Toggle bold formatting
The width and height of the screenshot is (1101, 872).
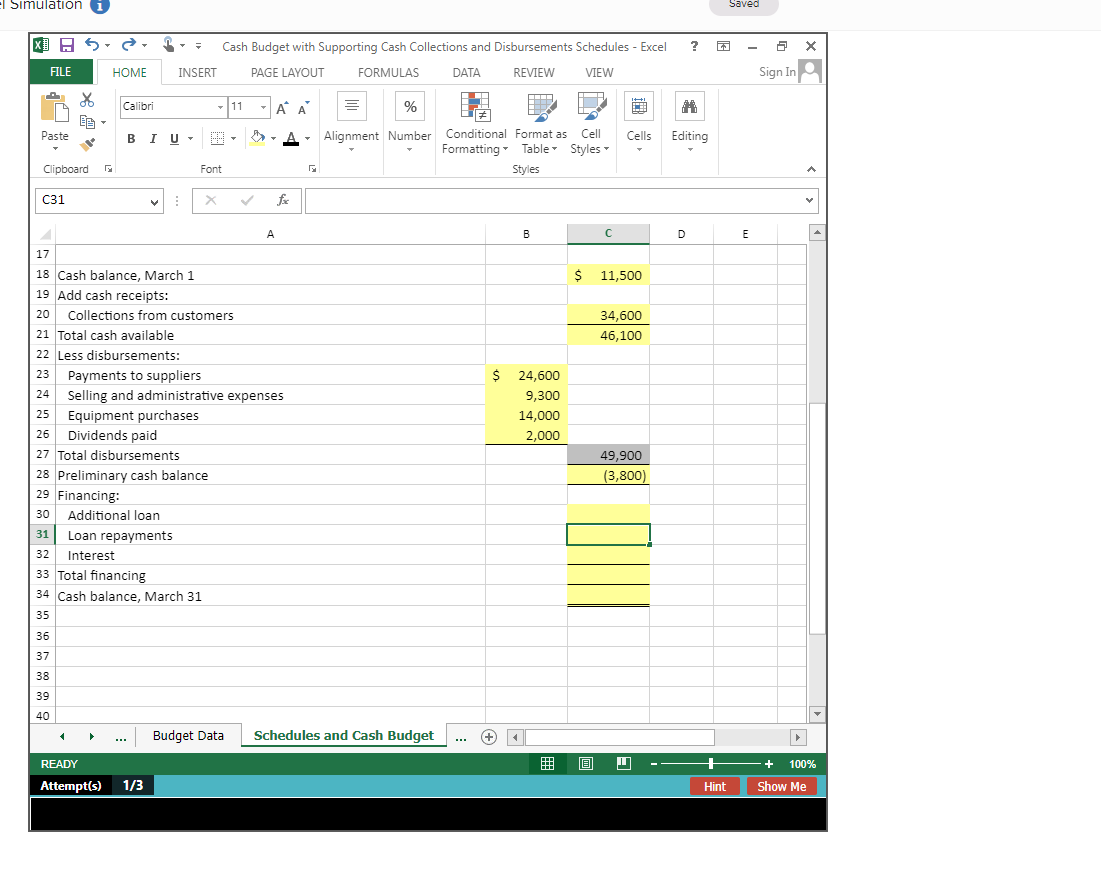(x=131, y=138)
